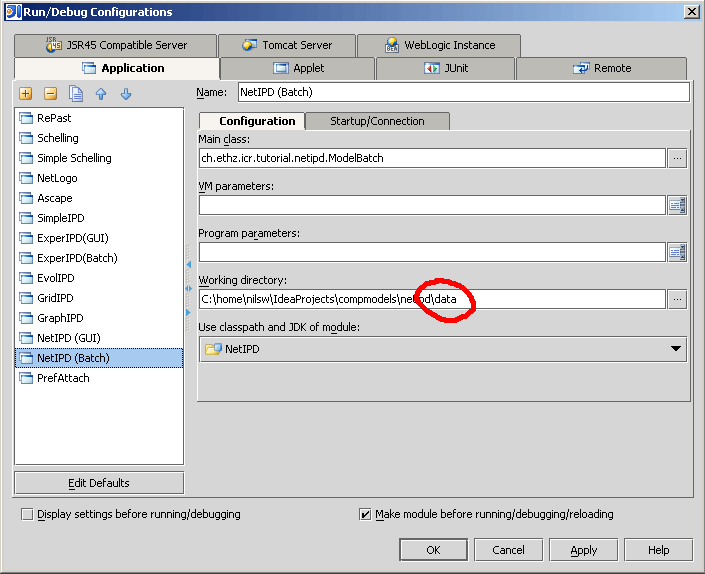705x574 pixels.
Task: Click the Main class text field
Action: pyautogui.click(x=432, y=158)
